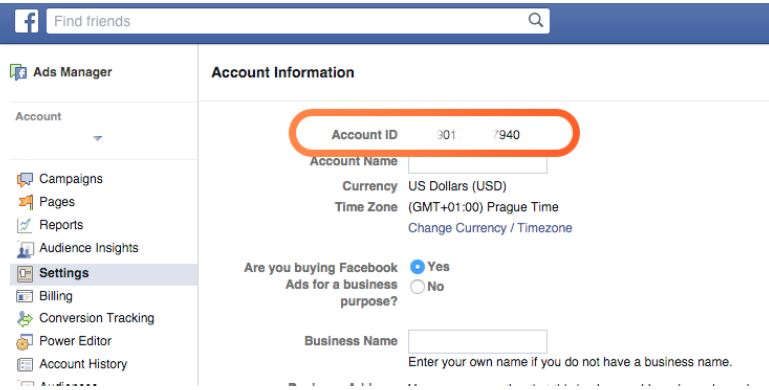769x390 pixels.
Task: Click the Campaigns megaphone icon
Action: (x=25, y=179)
